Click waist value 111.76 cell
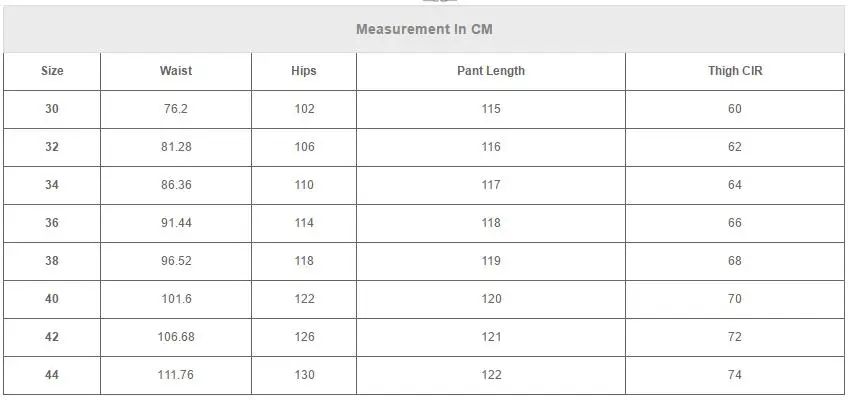852x400 pixels. click(x=176, y=375)
